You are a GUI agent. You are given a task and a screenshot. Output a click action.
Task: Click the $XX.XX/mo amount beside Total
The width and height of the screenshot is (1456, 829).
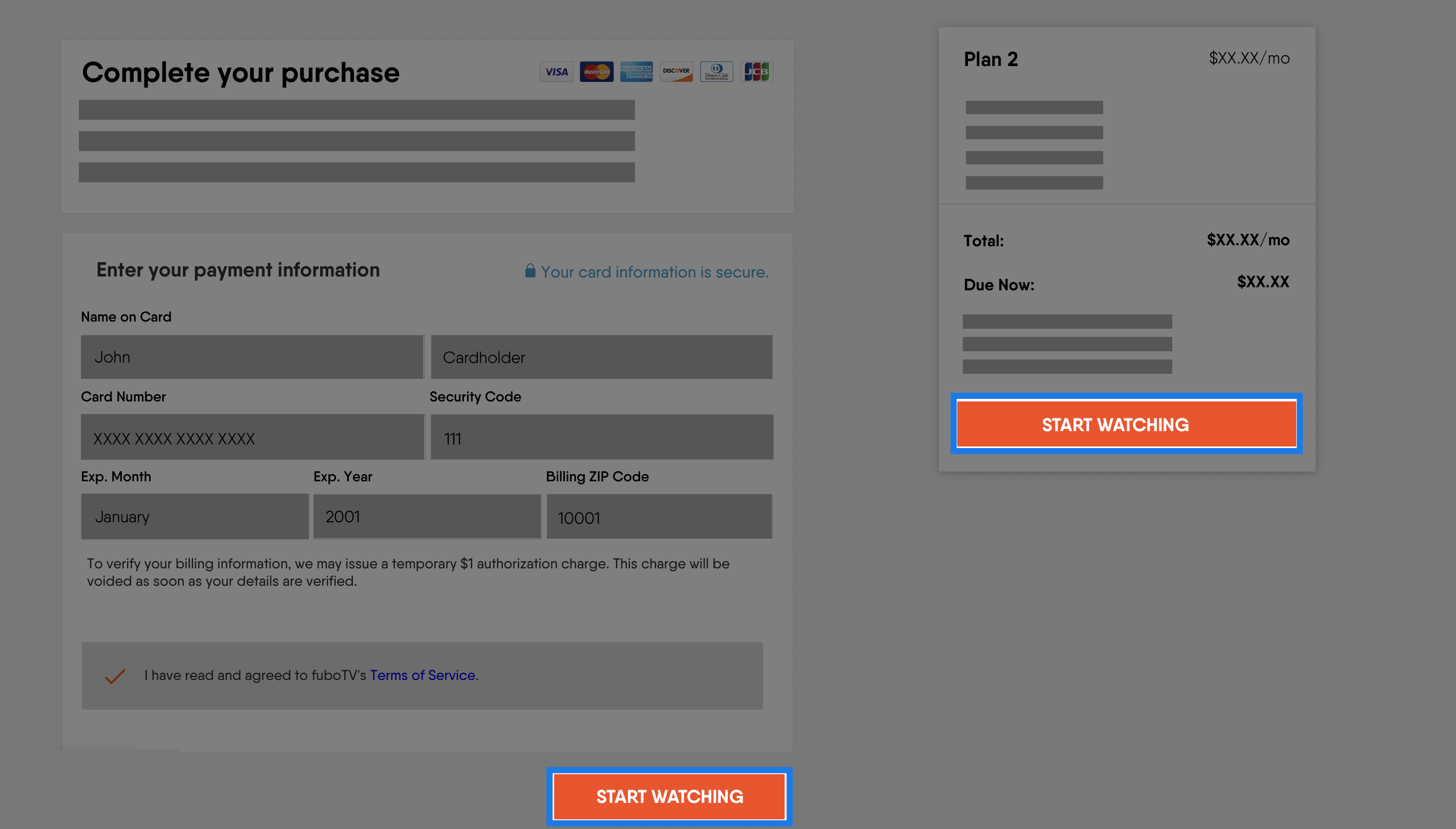[x=1248, y=240]
